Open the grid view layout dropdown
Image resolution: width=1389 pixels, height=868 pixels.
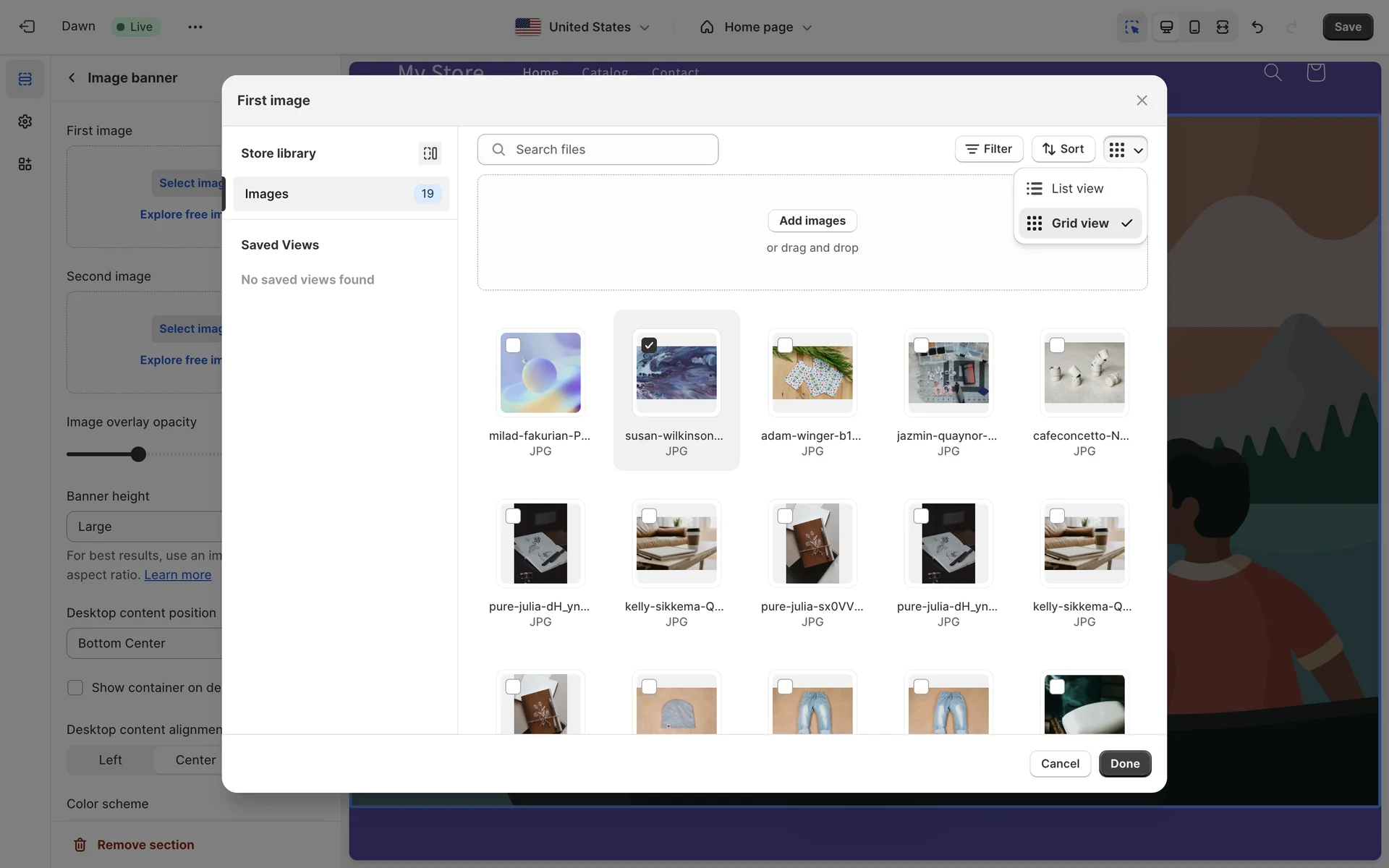tap(1125, 149)
